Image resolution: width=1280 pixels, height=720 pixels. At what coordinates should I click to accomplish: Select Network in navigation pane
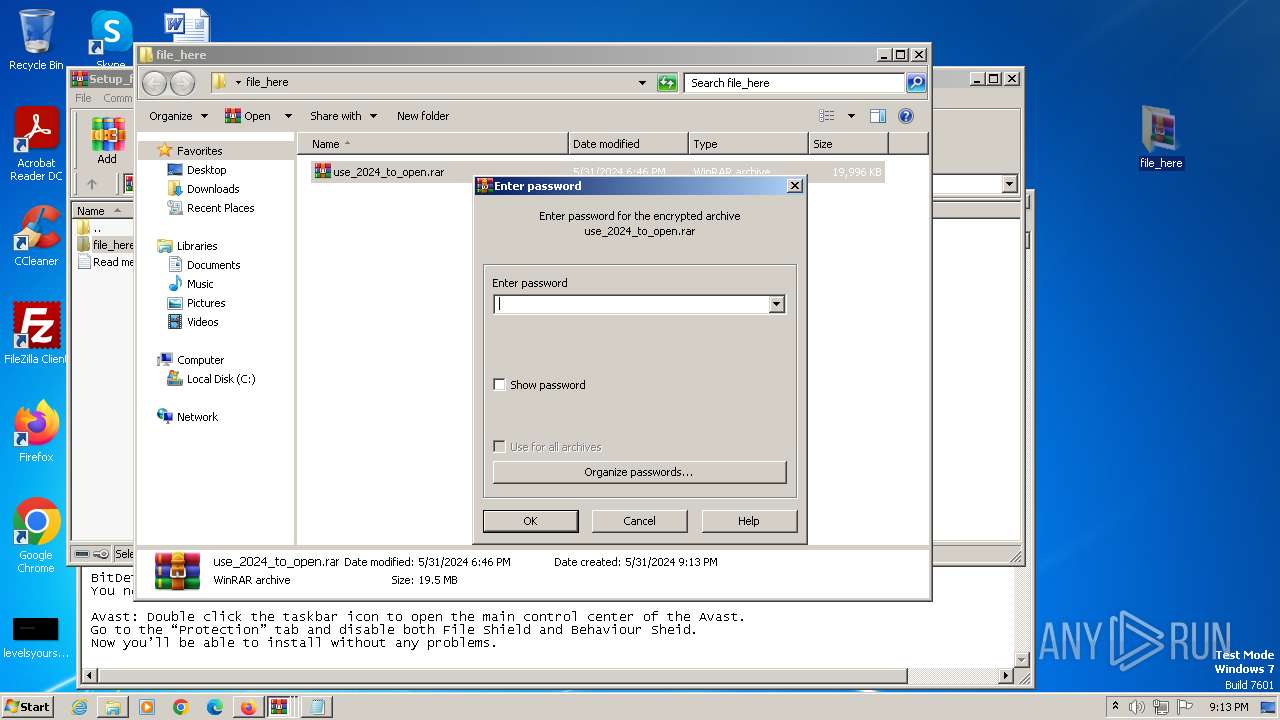[197, 417]
